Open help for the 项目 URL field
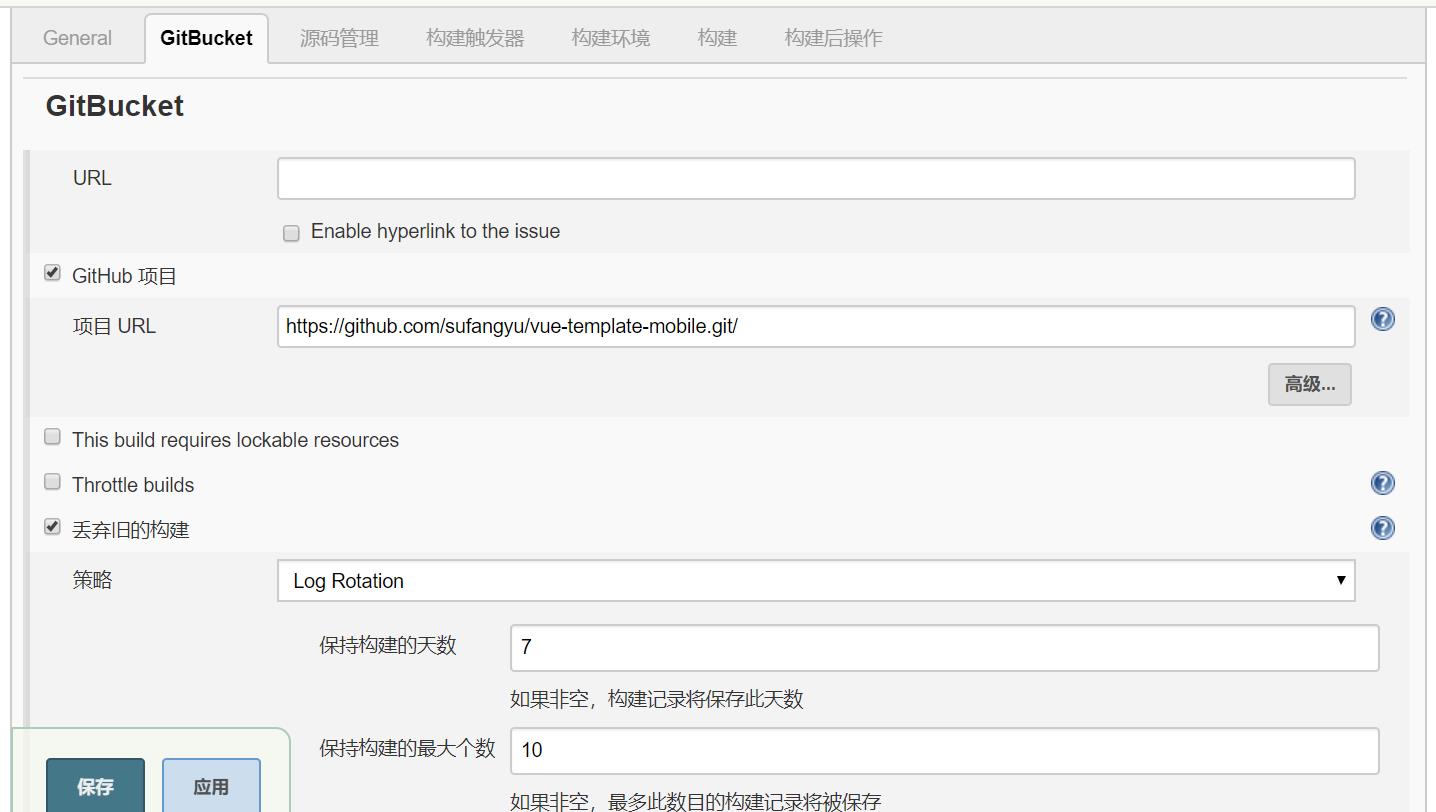 pos(1382,319)
